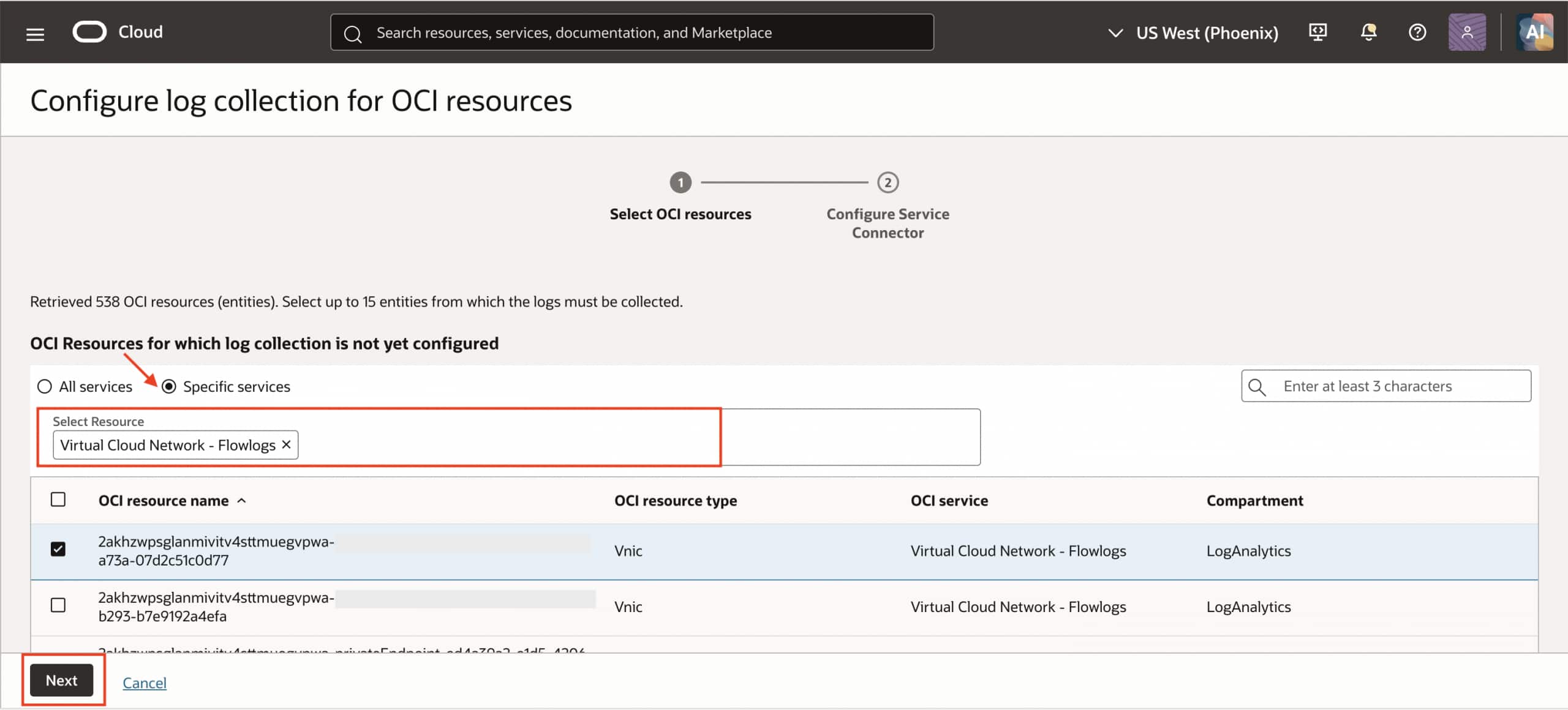Open the help question mark icon
This screenshot has width=1568, height=710.
point(1417,32)
